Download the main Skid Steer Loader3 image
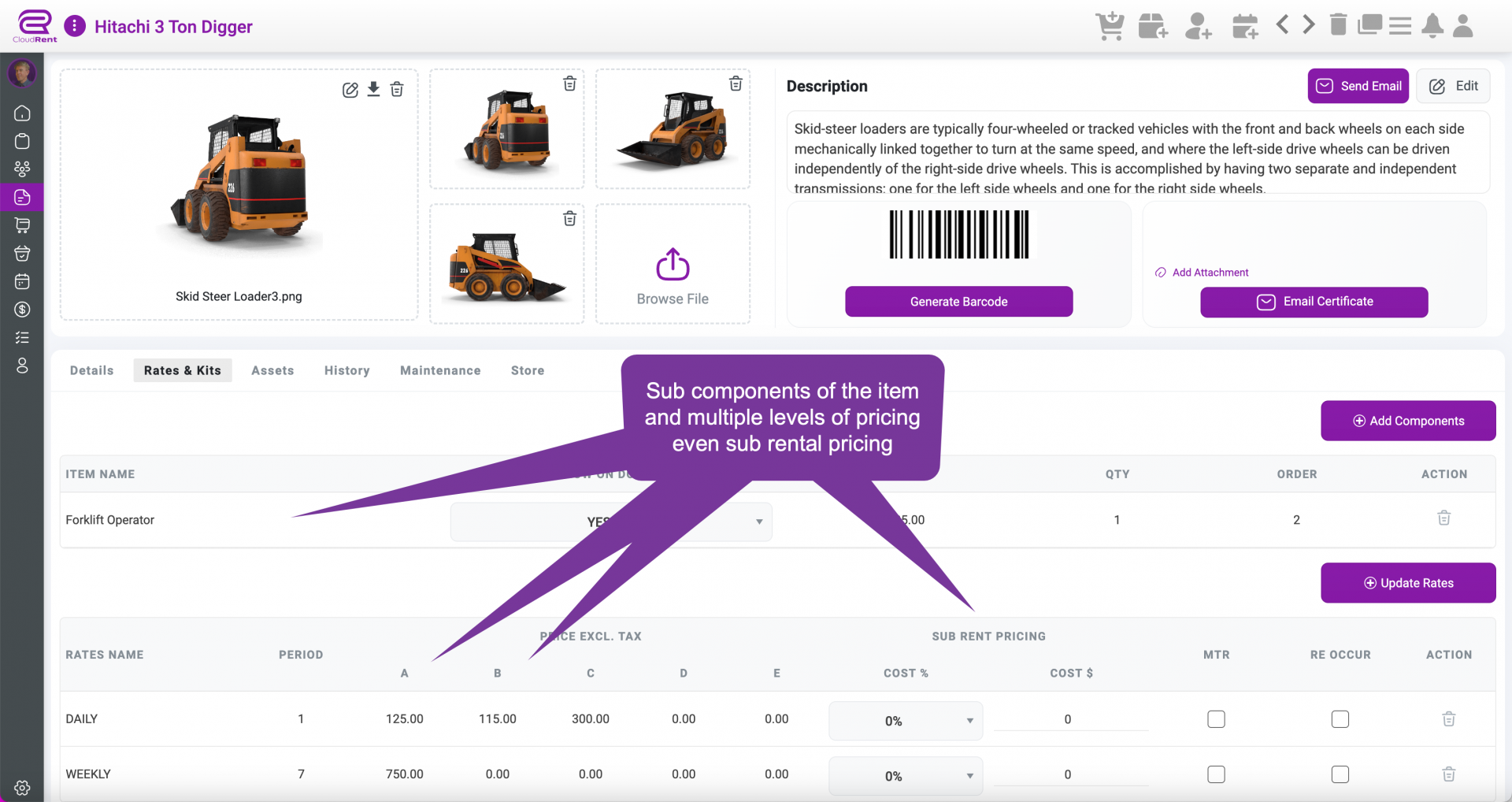Viewport: 1512px width, 802px height. 373,89
